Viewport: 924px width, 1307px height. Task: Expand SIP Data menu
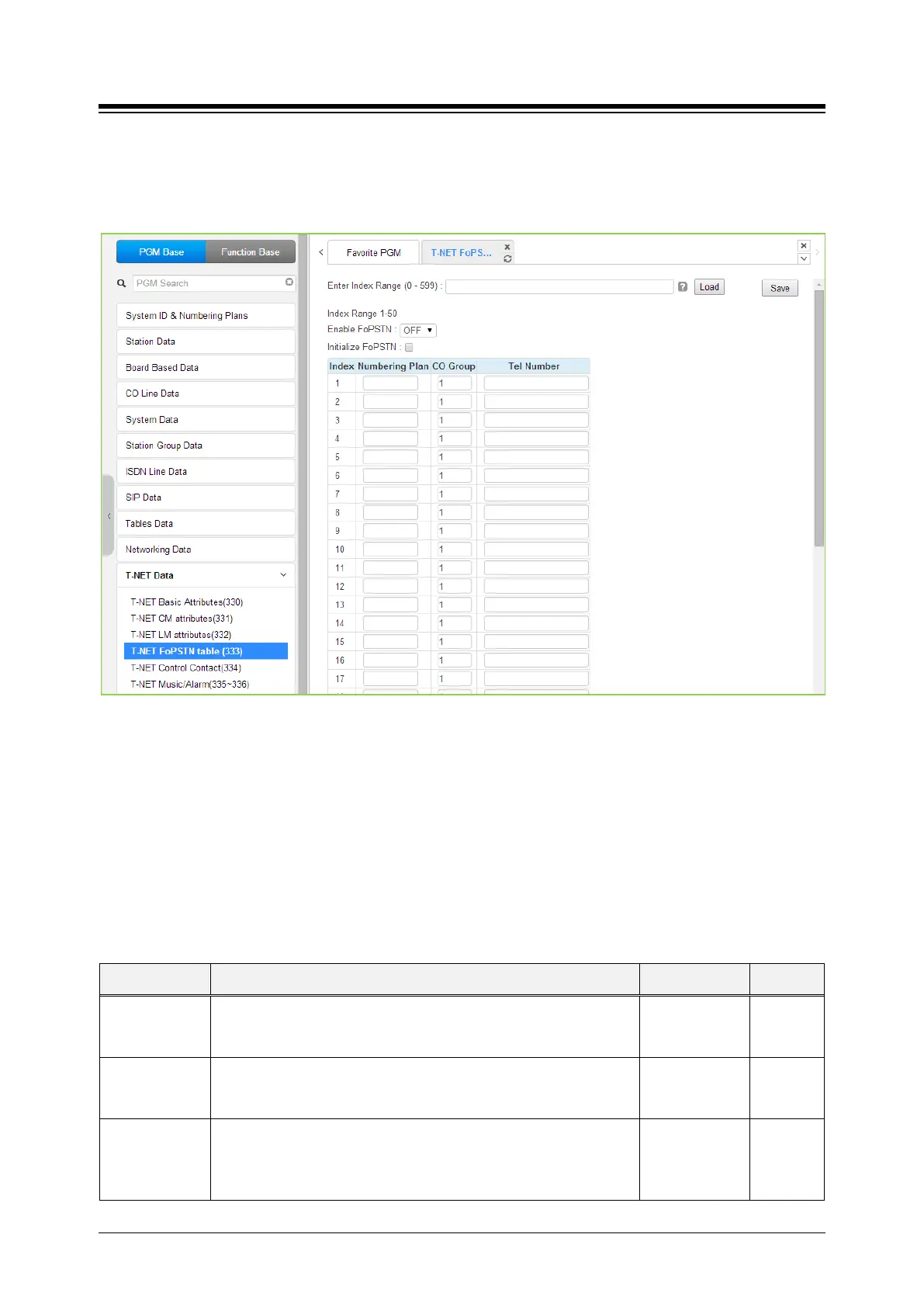coord(206,497)
